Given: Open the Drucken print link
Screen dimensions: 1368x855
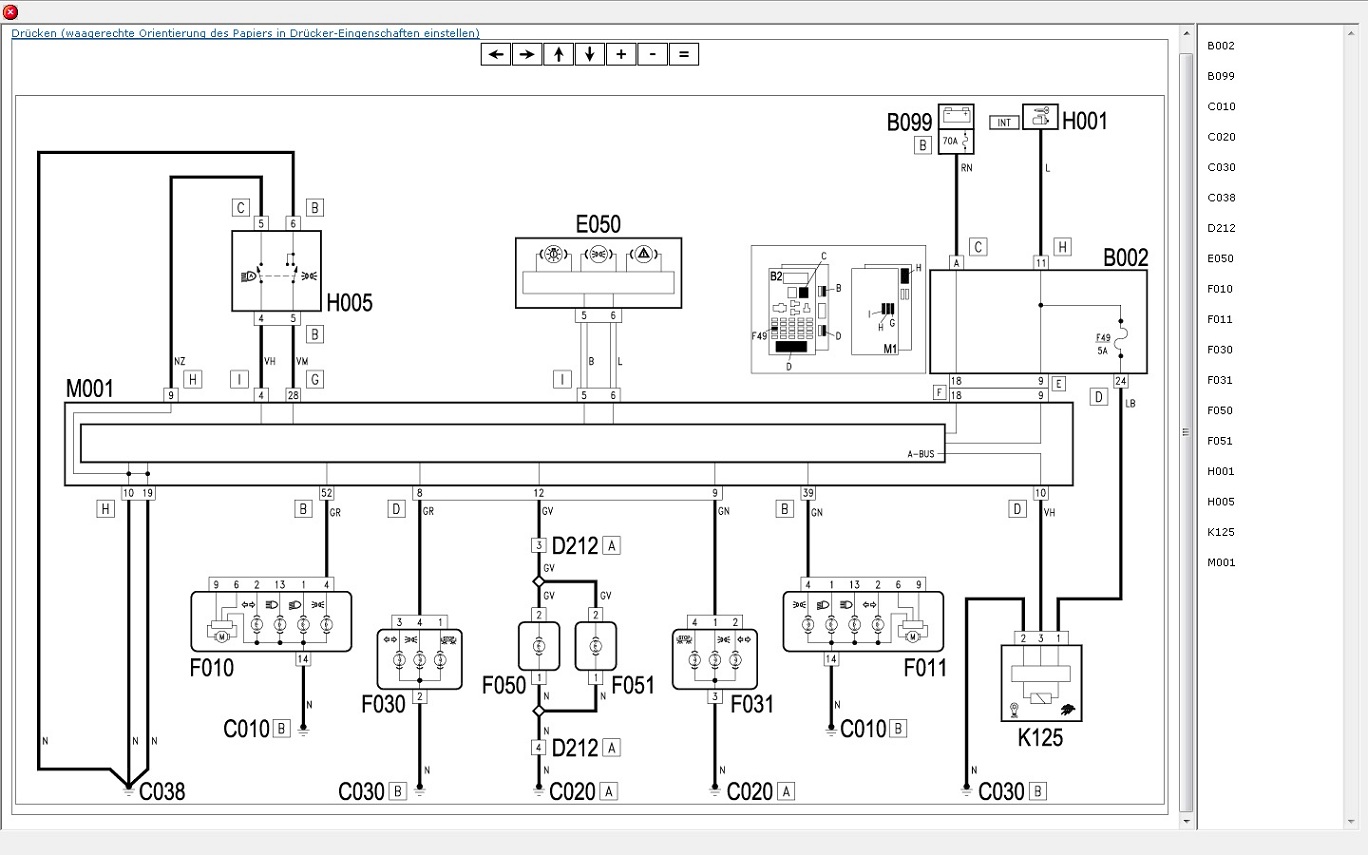Looking at the screenshot, I should 245,33.
